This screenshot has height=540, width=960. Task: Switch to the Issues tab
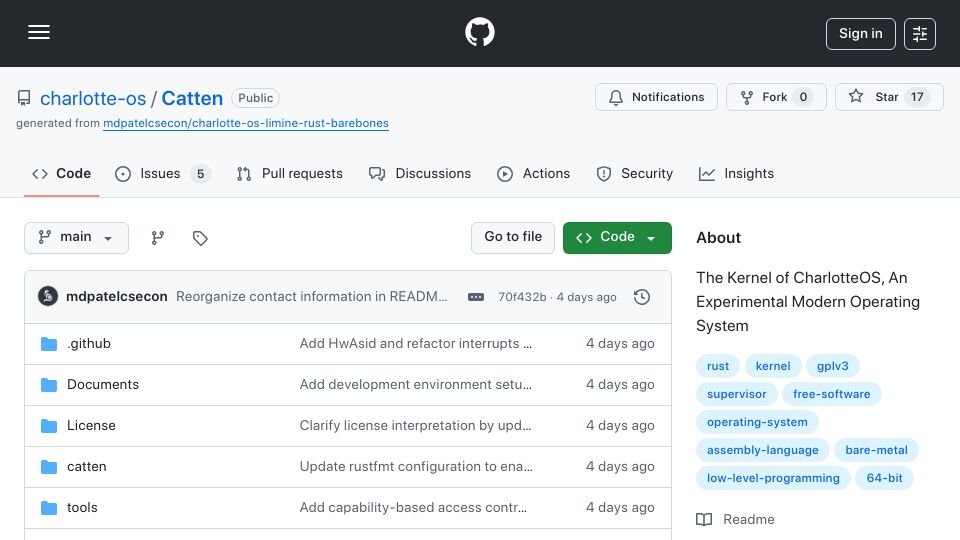(163, 174)
